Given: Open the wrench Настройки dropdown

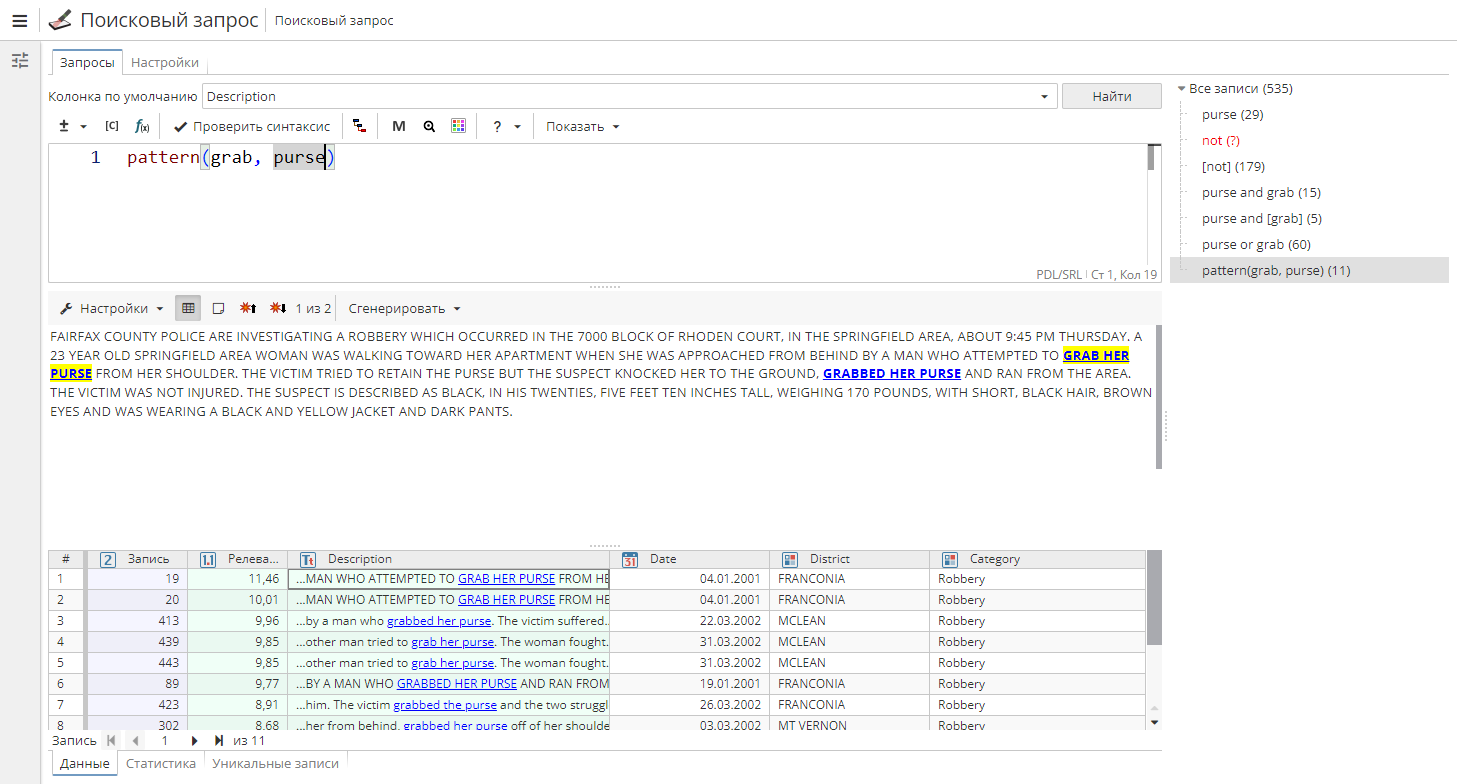Looking at the screenshot, I should 111,308.
